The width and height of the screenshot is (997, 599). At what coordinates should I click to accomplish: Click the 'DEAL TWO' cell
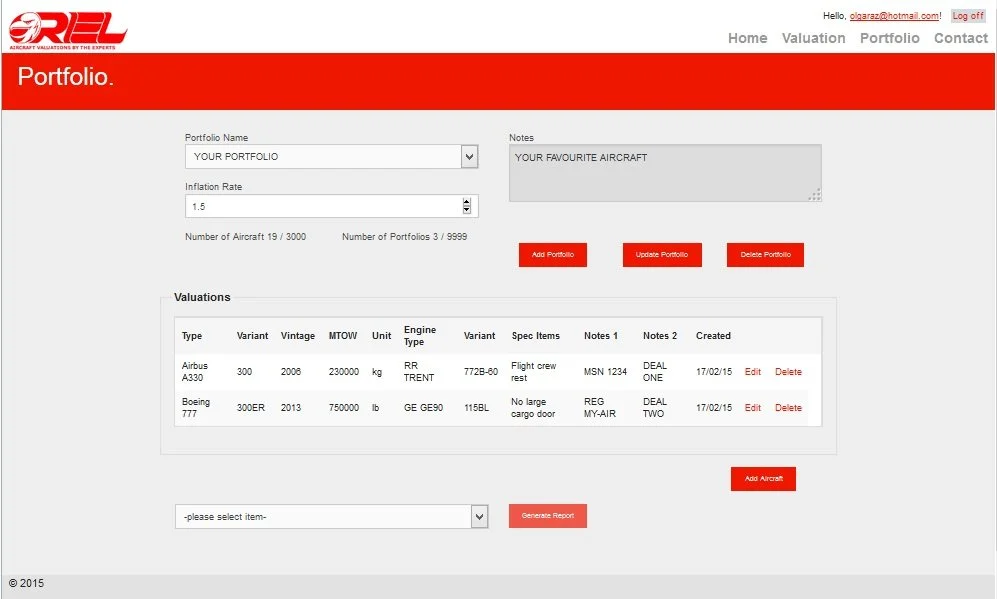[x=655, y=408]
